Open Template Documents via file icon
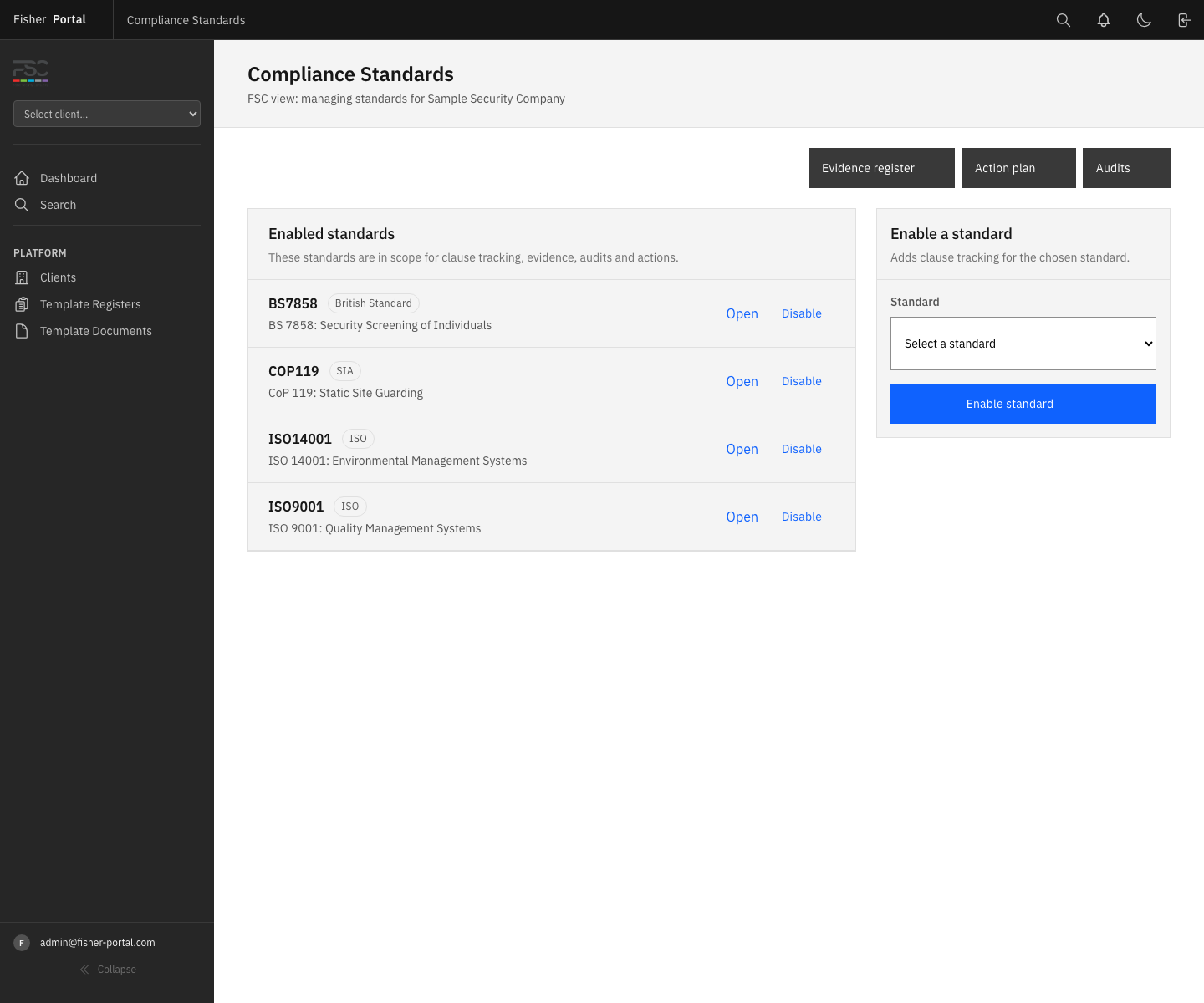The image size is (1204, 1003). [22, 331]
